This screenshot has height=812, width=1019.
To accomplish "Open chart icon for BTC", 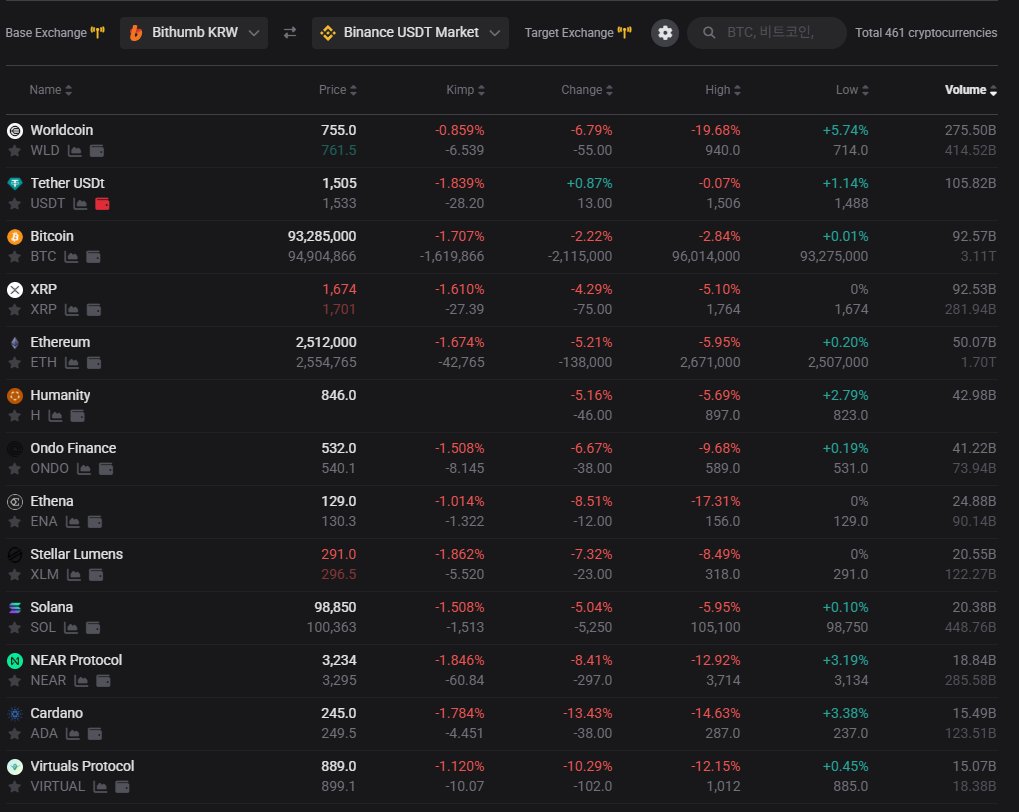I will tap(71, 257).
